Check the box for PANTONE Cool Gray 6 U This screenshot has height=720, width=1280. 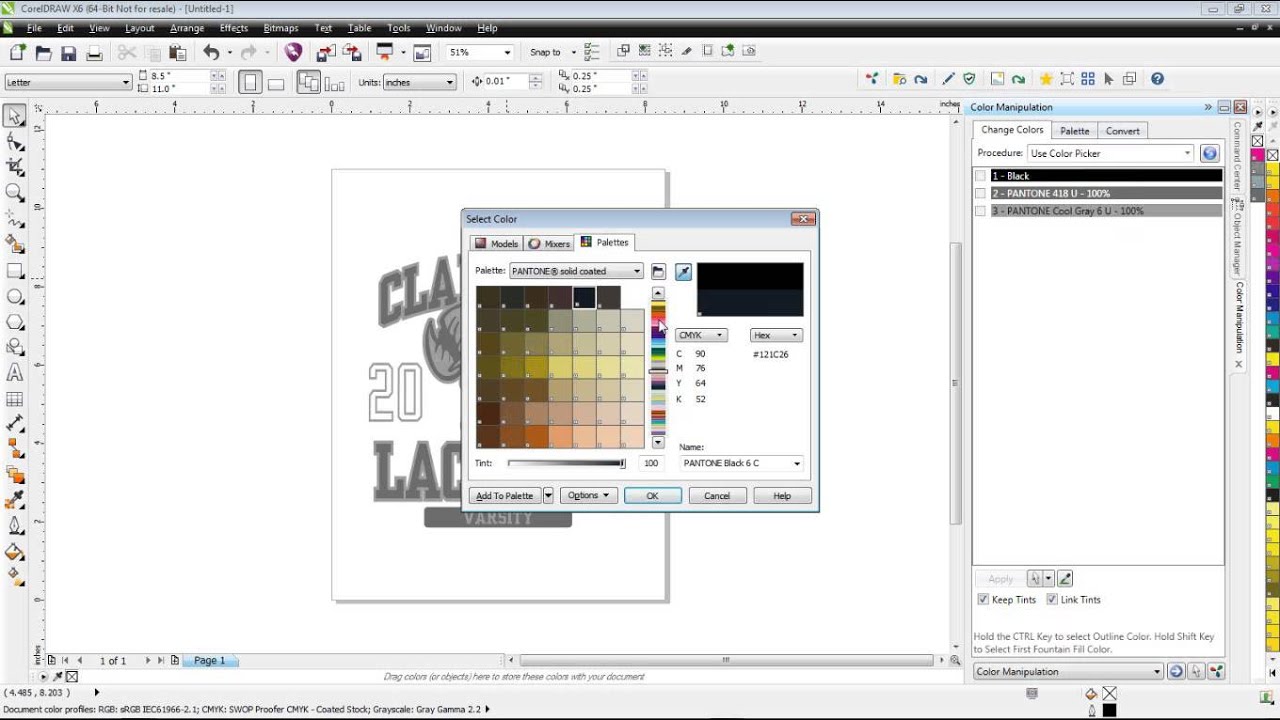point(981,211)
